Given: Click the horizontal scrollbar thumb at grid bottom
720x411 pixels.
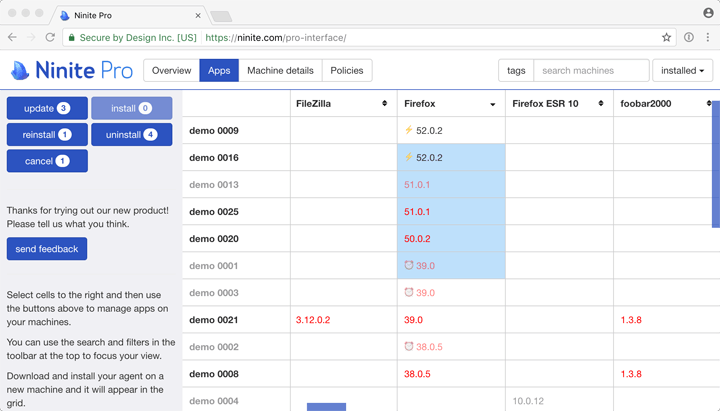Looking at the screenshot, I should 326,407.
